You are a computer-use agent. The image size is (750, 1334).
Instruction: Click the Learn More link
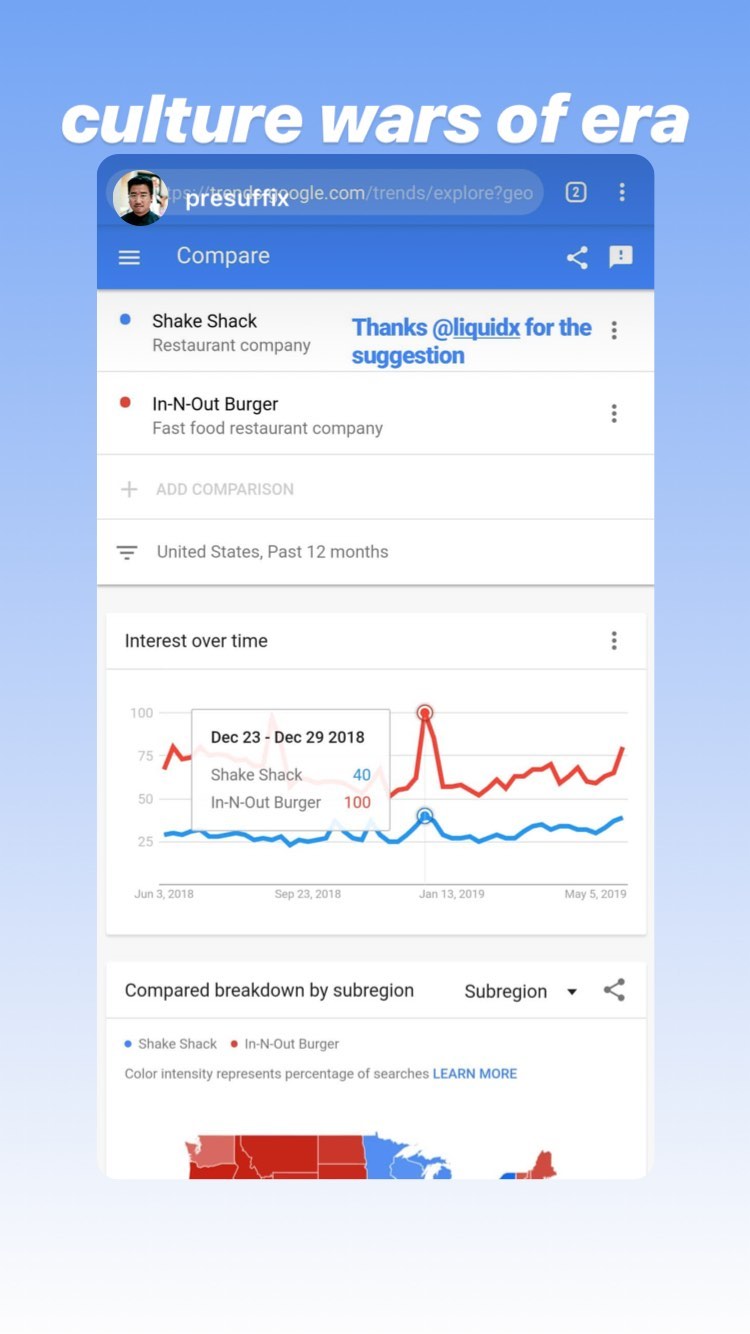475,1073
